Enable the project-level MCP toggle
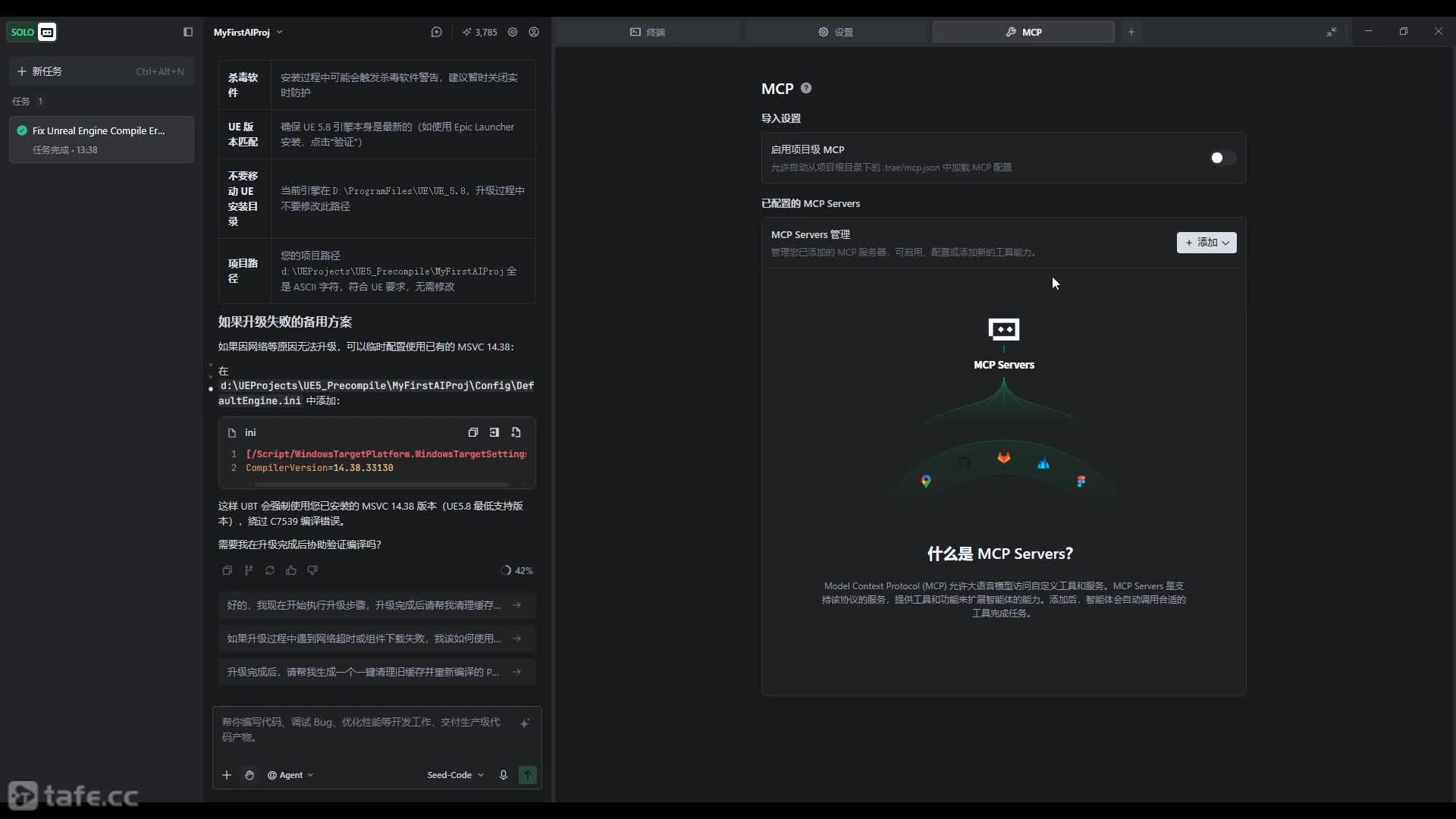1456x819 pixels. click(1222, 158)
